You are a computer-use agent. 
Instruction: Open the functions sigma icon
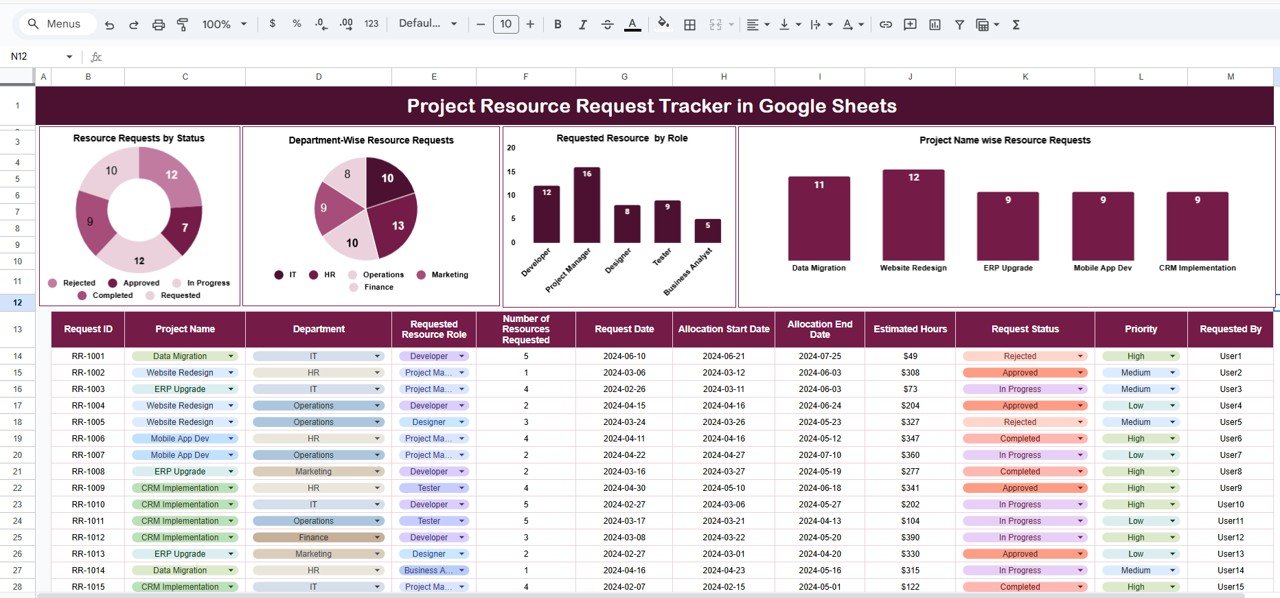click(x=1016, y=24)
